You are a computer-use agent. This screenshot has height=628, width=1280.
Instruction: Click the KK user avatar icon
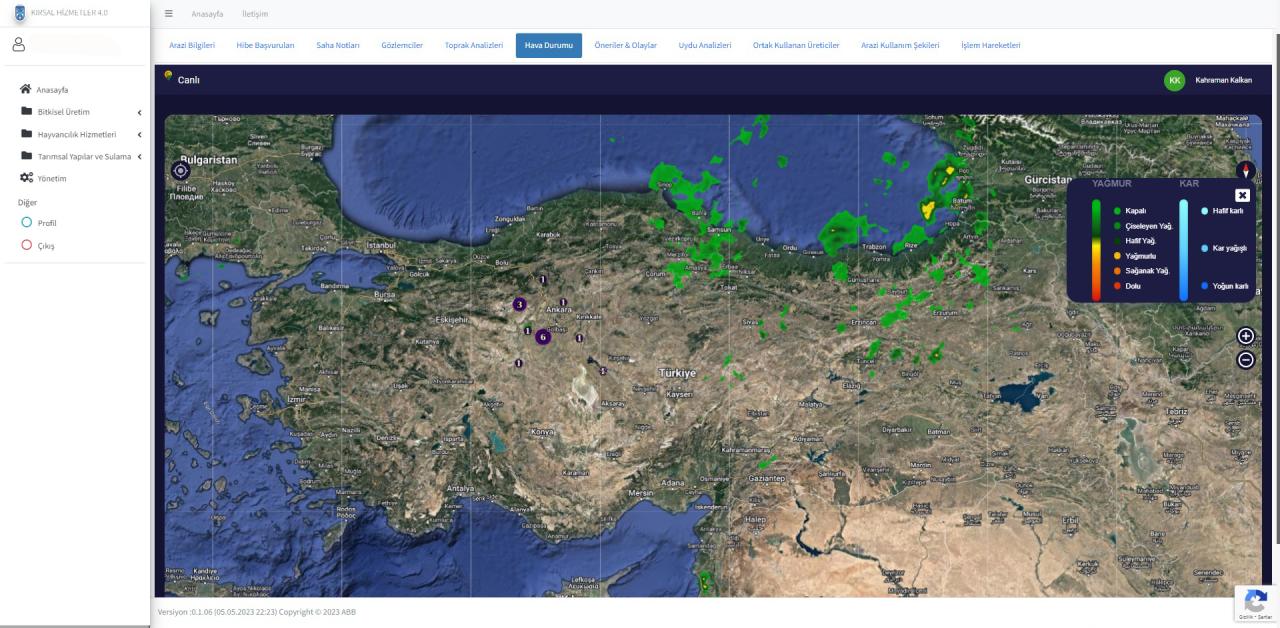pyautogui.click(x=1174, y=79)
